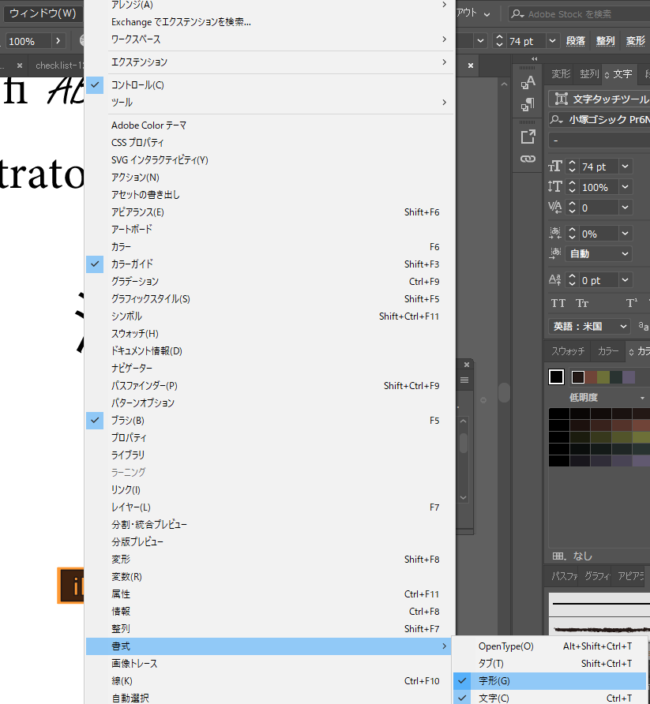
Task: Select アピアランス(E) menu item
Action: (270, 212)
